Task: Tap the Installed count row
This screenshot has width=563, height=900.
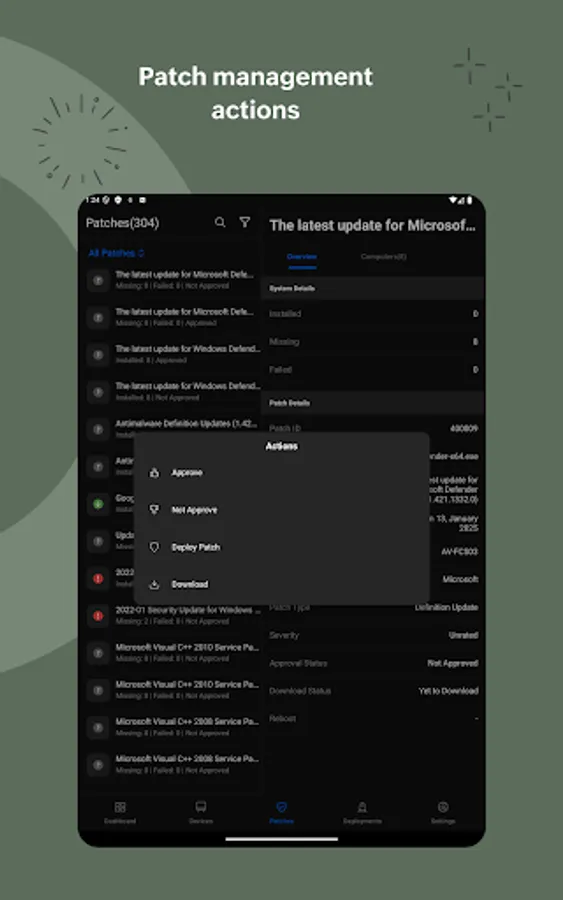Action: (372, 314)
